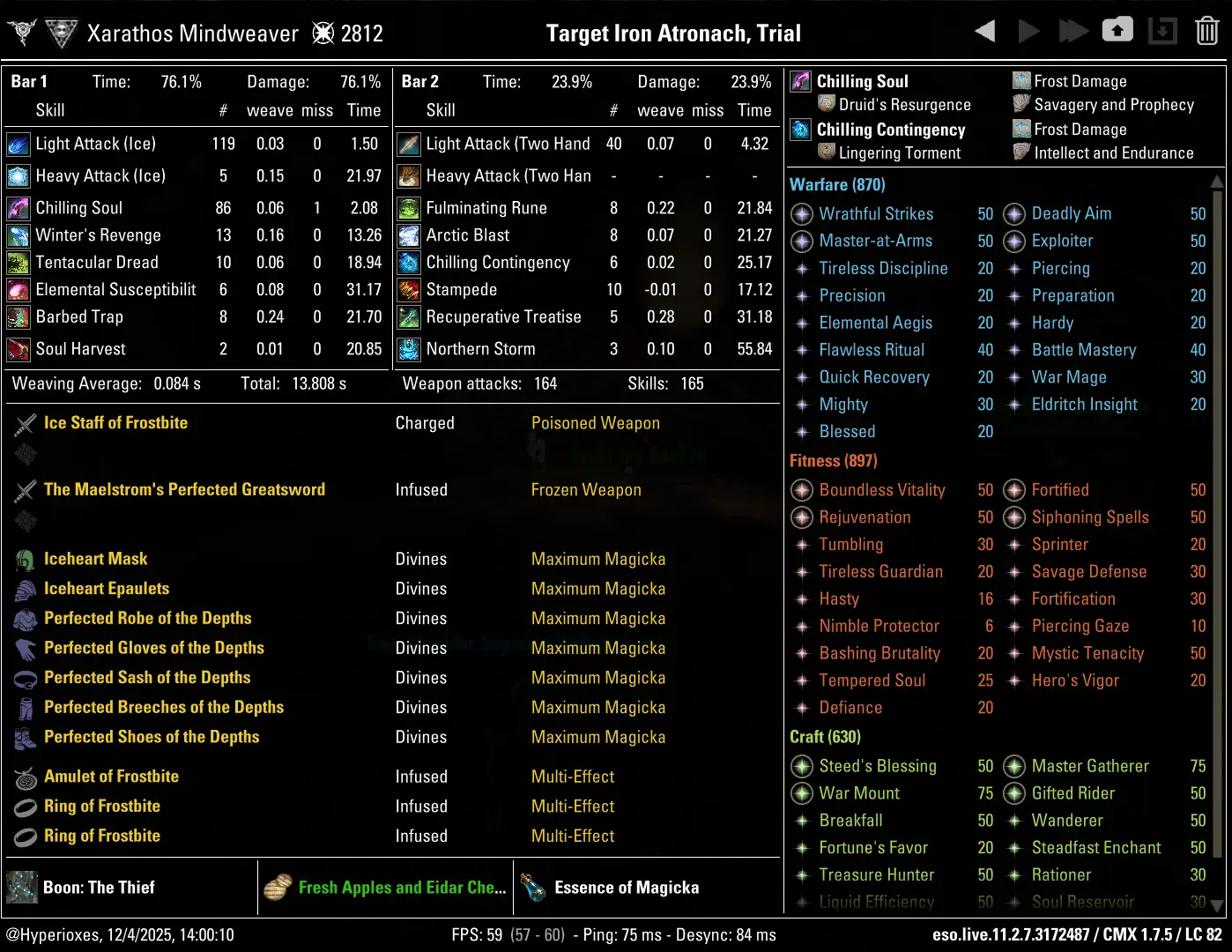Go to the previous fight arrow
1232x952 pixels.
point(984,32)
